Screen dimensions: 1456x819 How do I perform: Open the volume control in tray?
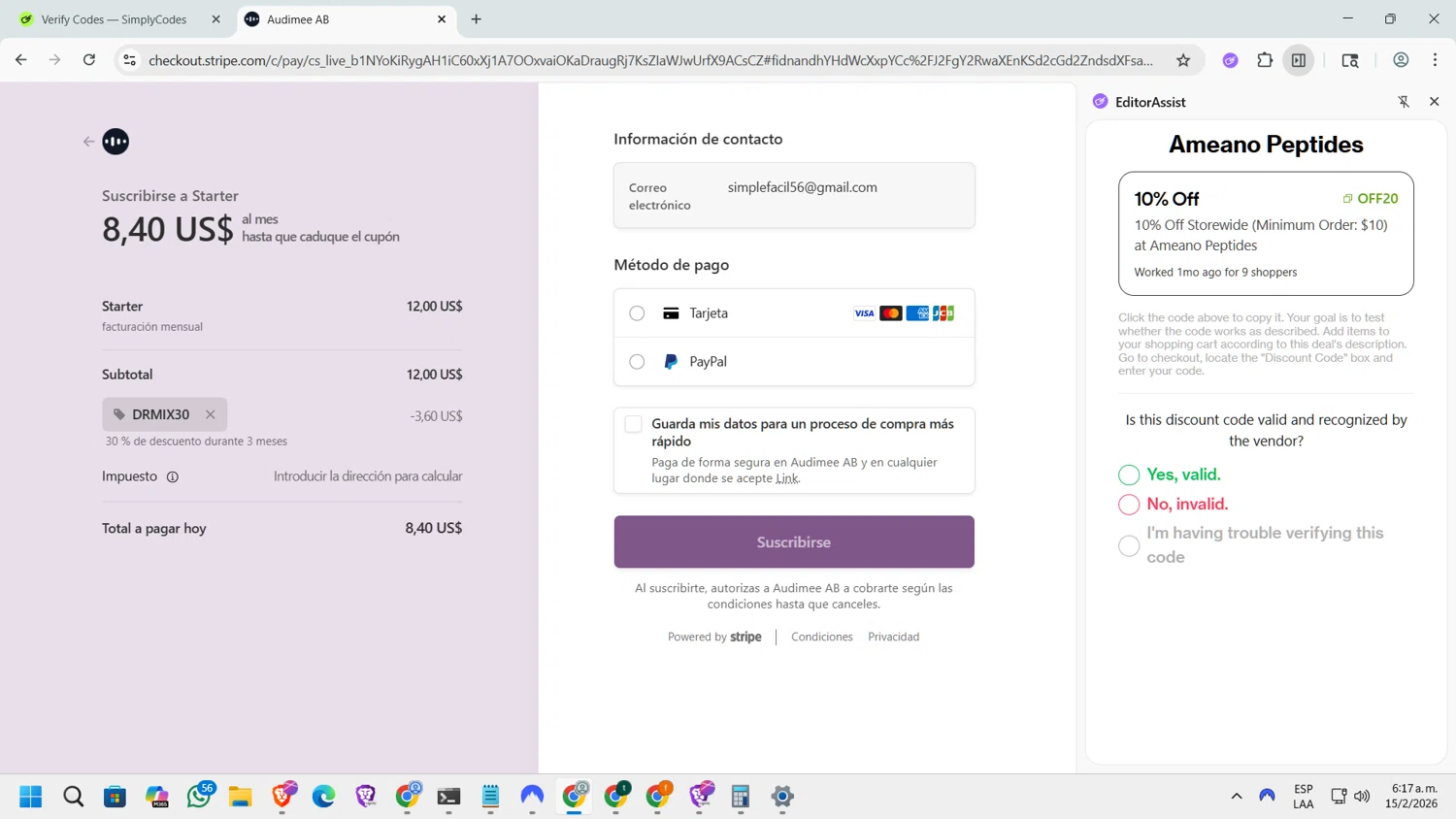pyautogui.click(x=1362, y=797)
